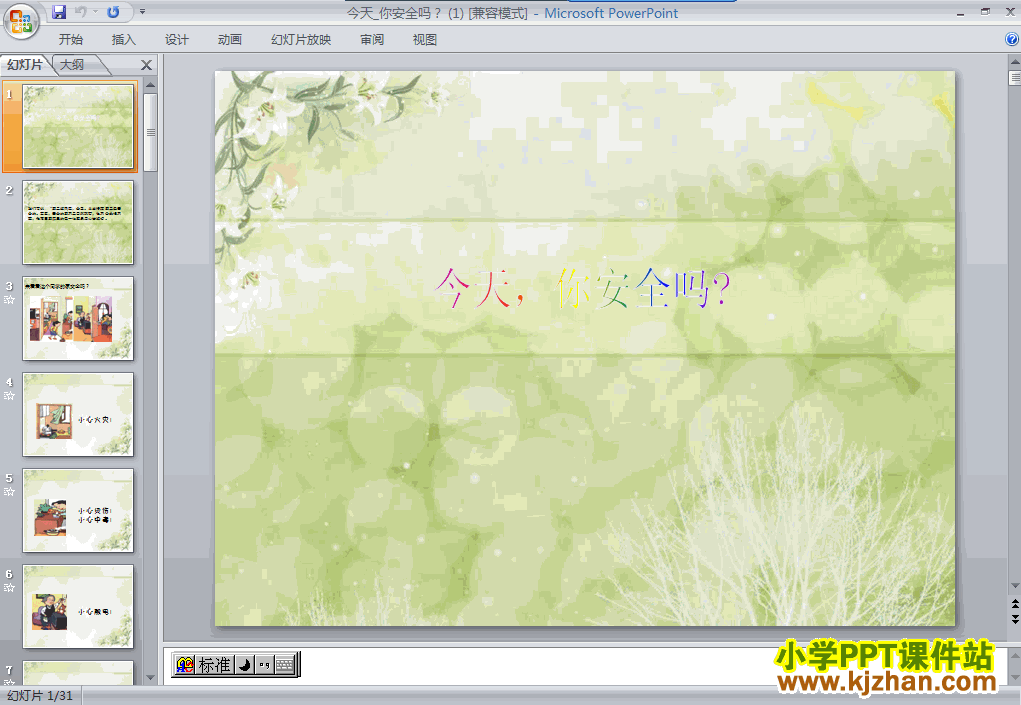This screenshot has height=705, width=1021.
Task: Select the 设计 ribbon tab
Action: tap(176, 40)
